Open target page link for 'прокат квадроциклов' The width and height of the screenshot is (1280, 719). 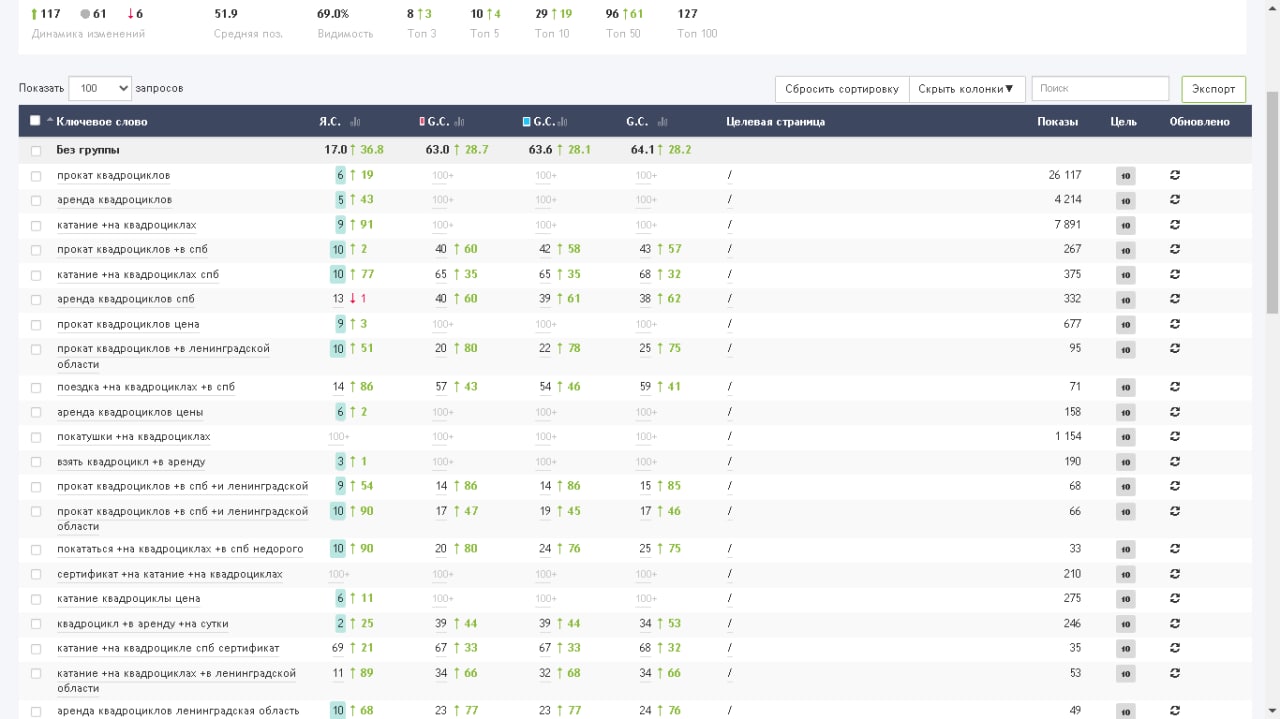pos(730,176)
